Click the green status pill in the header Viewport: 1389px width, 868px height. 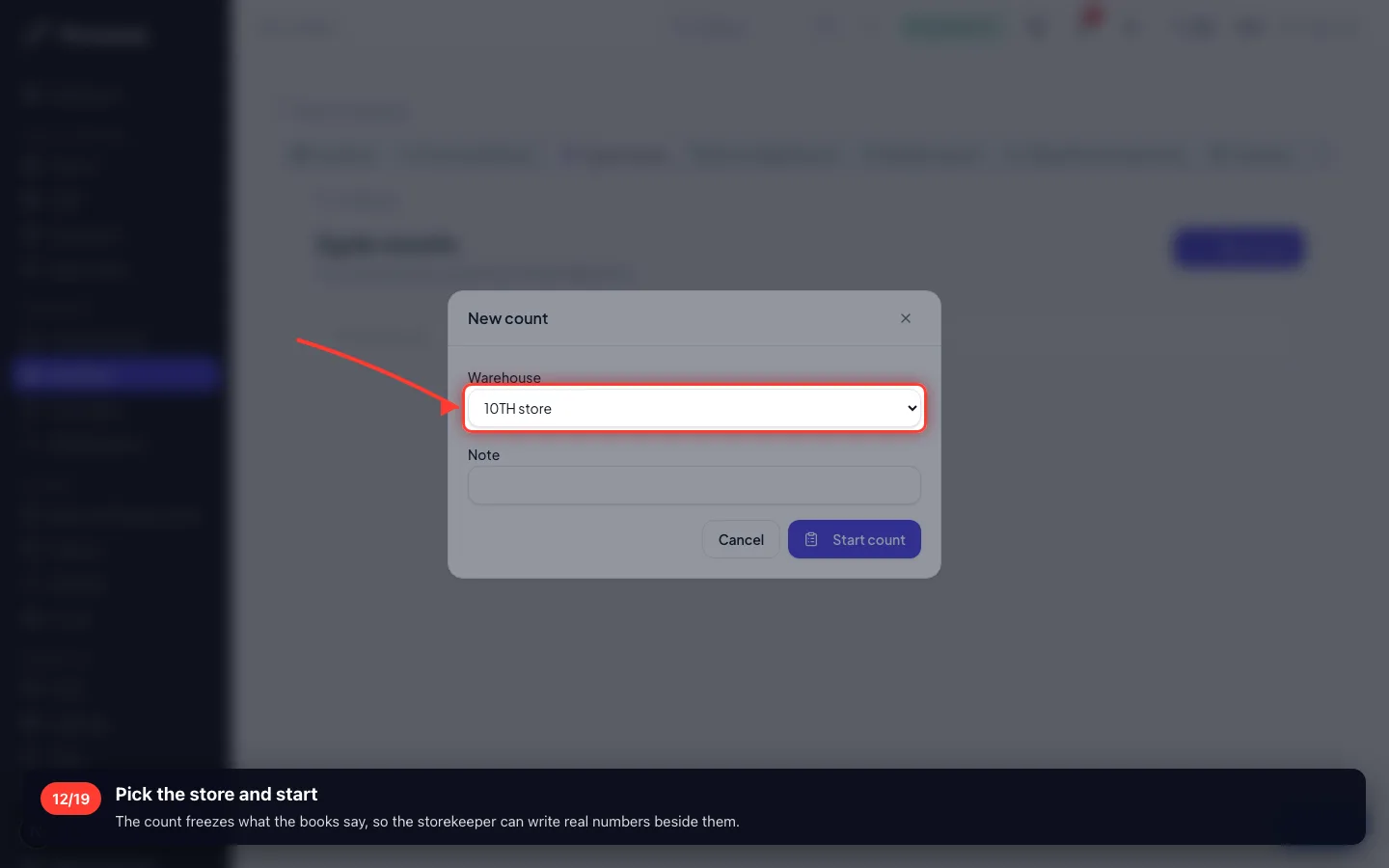click(952, 28)
